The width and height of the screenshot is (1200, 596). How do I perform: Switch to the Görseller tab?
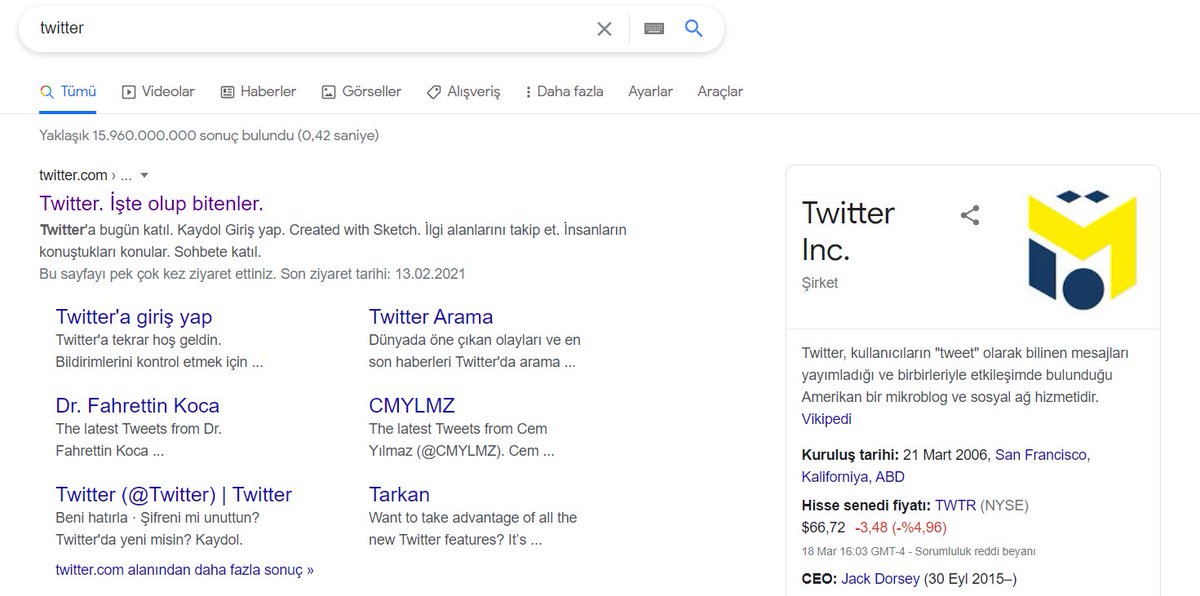[361, 91]
